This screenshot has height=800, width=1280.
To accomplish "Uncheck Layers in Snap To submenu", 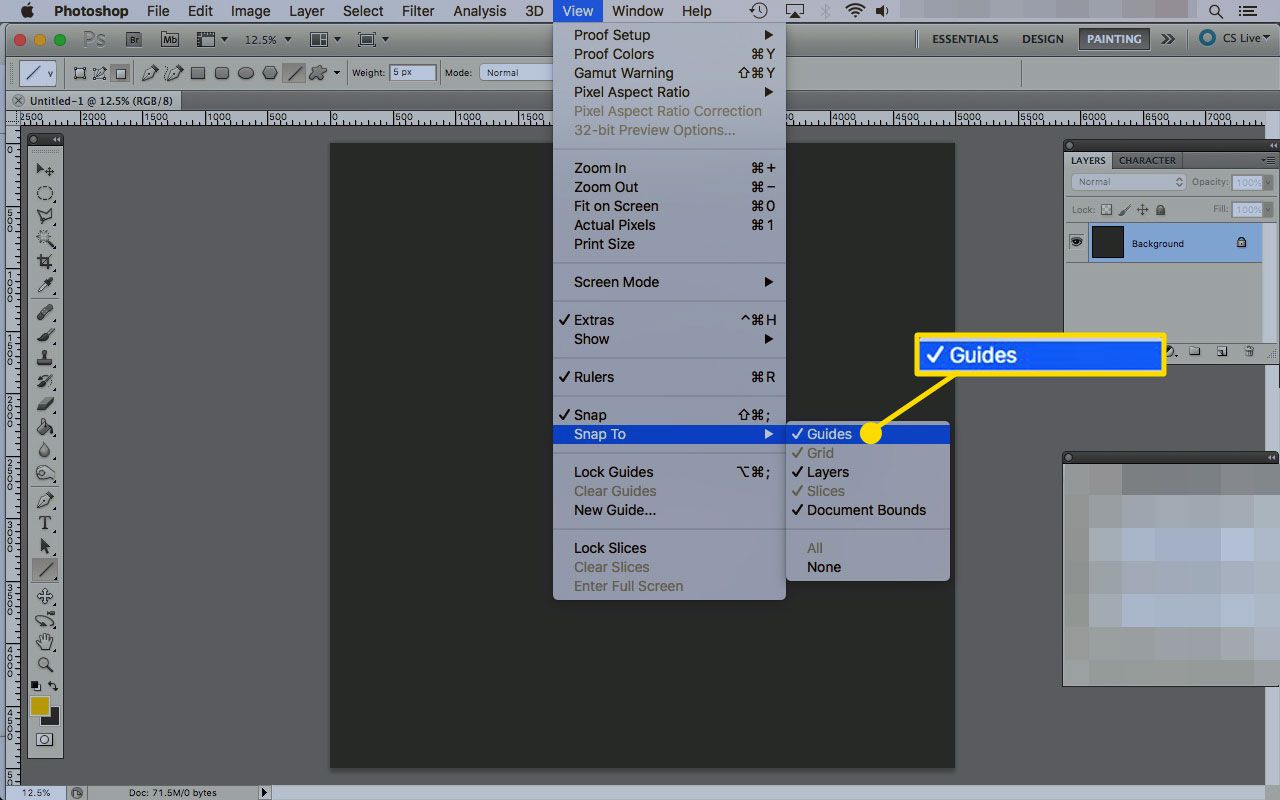I will (x=868, y=472).
